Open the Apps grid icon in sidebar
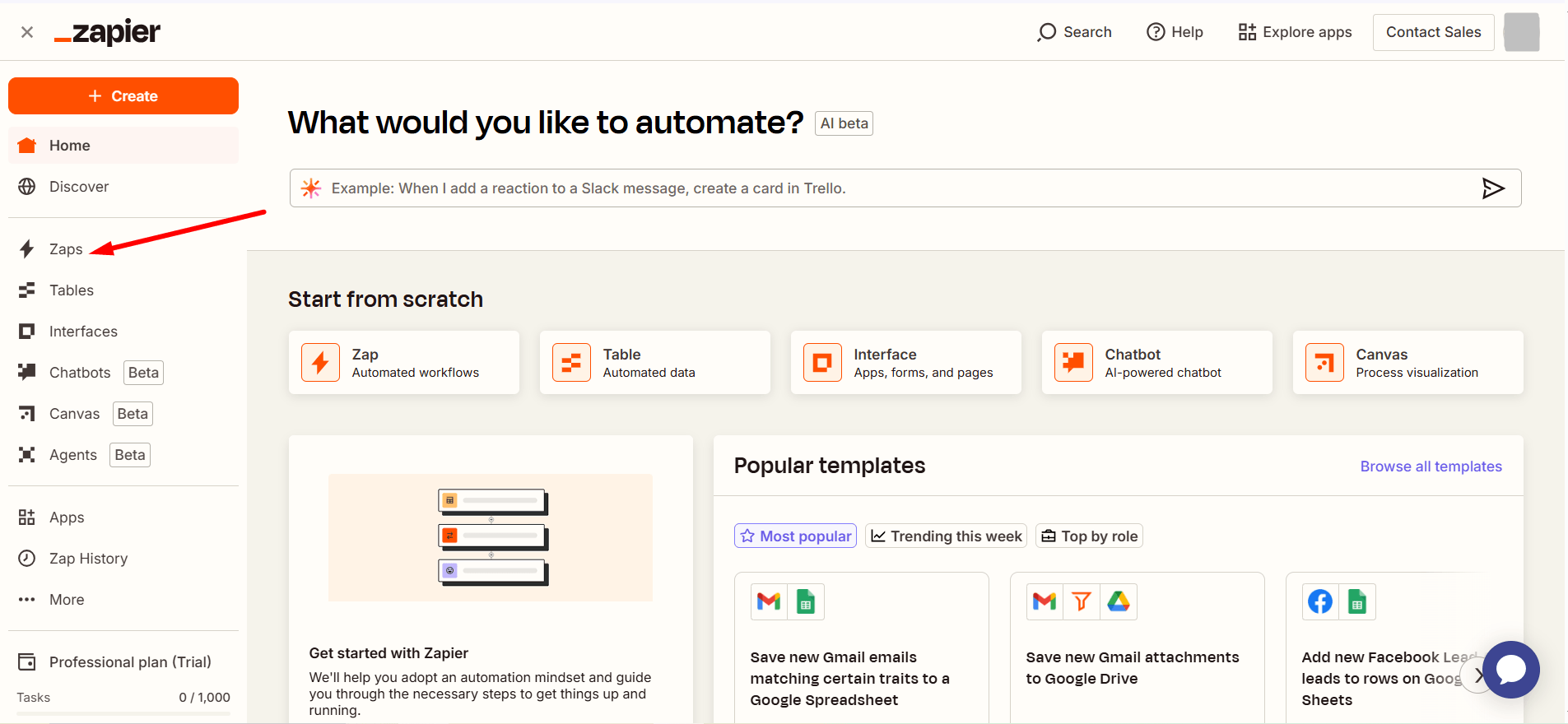The width and height of the screenshot is (1568, 724). point(27,517)
